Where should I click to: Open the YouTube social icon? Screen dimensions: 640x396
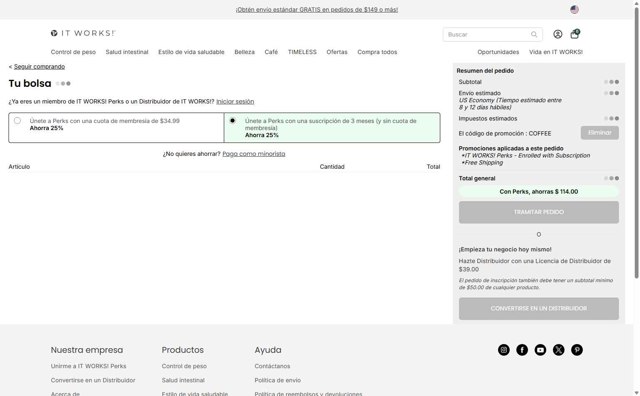tap(540, 350)
